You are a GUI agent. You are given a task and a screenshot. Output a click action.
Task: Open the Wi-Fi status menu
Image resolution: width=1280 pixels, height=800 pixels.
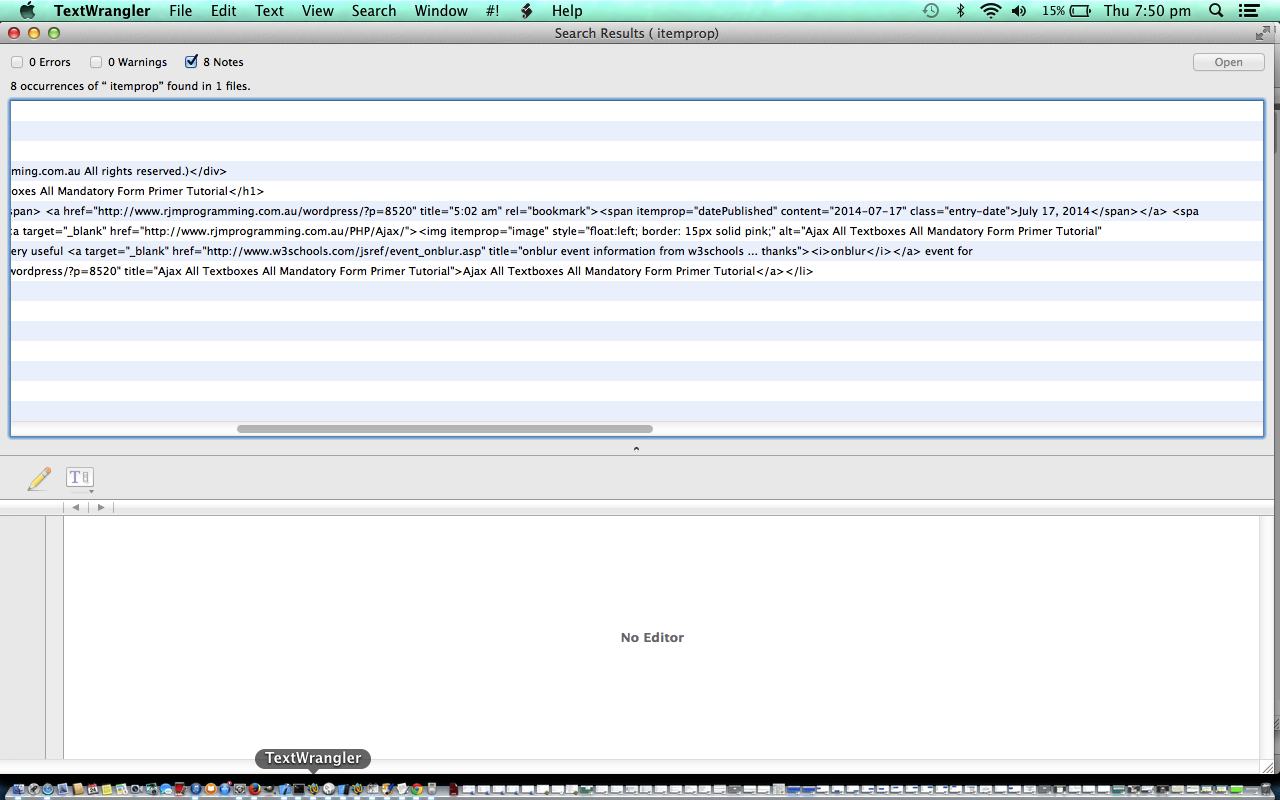point(990,11)
